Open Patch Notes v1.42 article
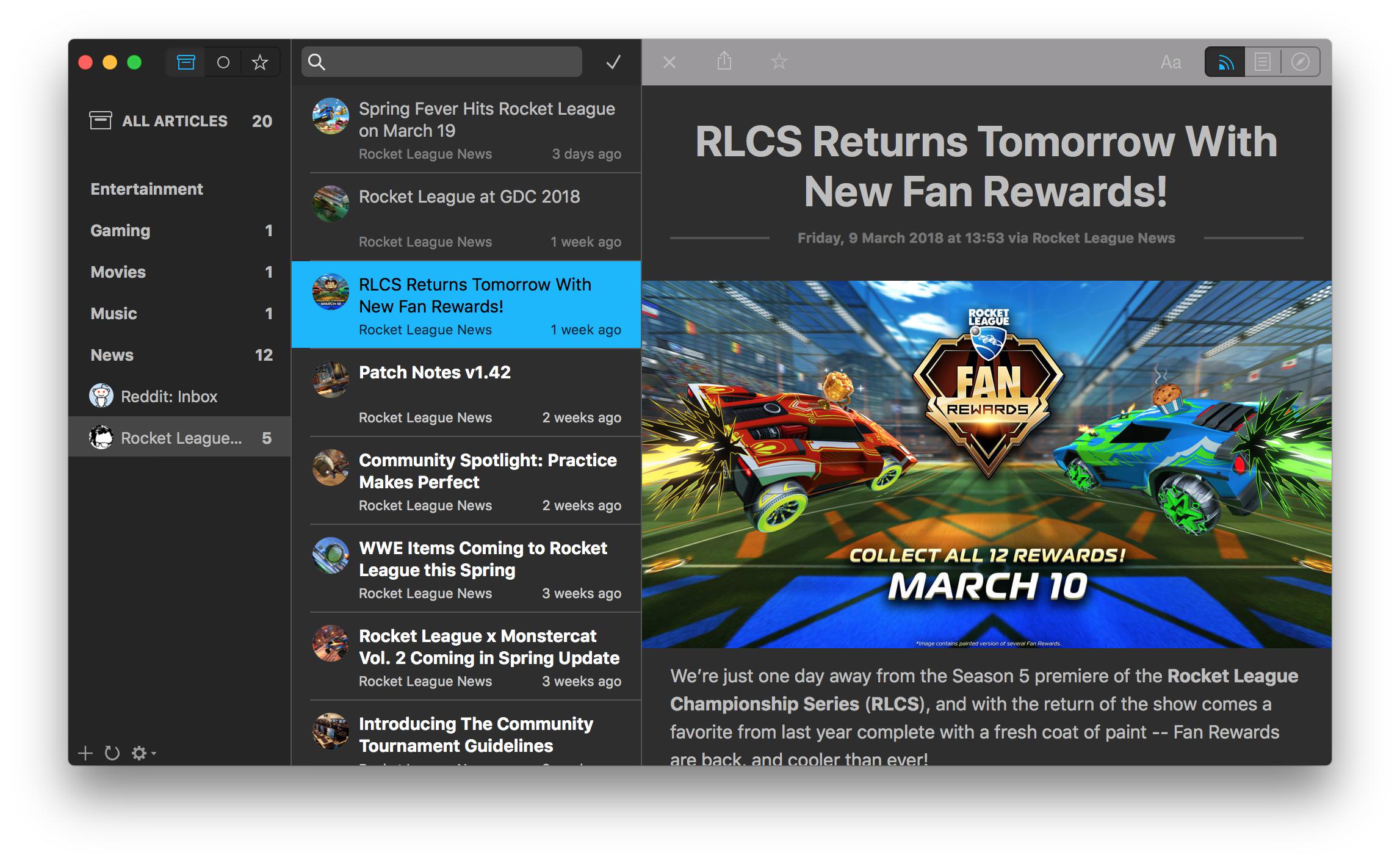Image resolution: width=1400 pixels, height=863 pixels. coord(467,393)
